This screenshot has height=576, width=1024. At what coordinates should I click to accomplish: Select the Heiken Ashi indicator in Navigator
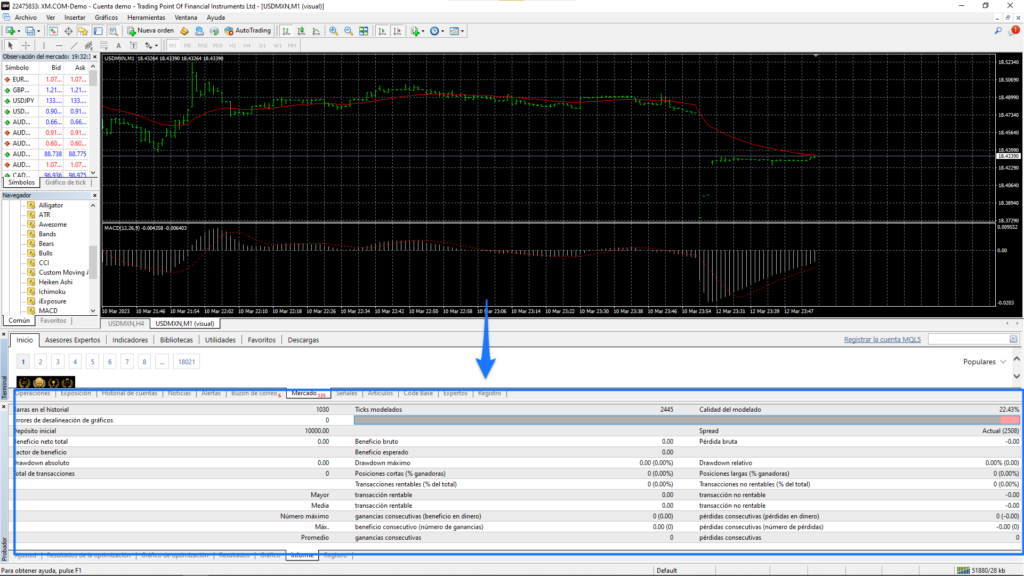coord(56,282)
